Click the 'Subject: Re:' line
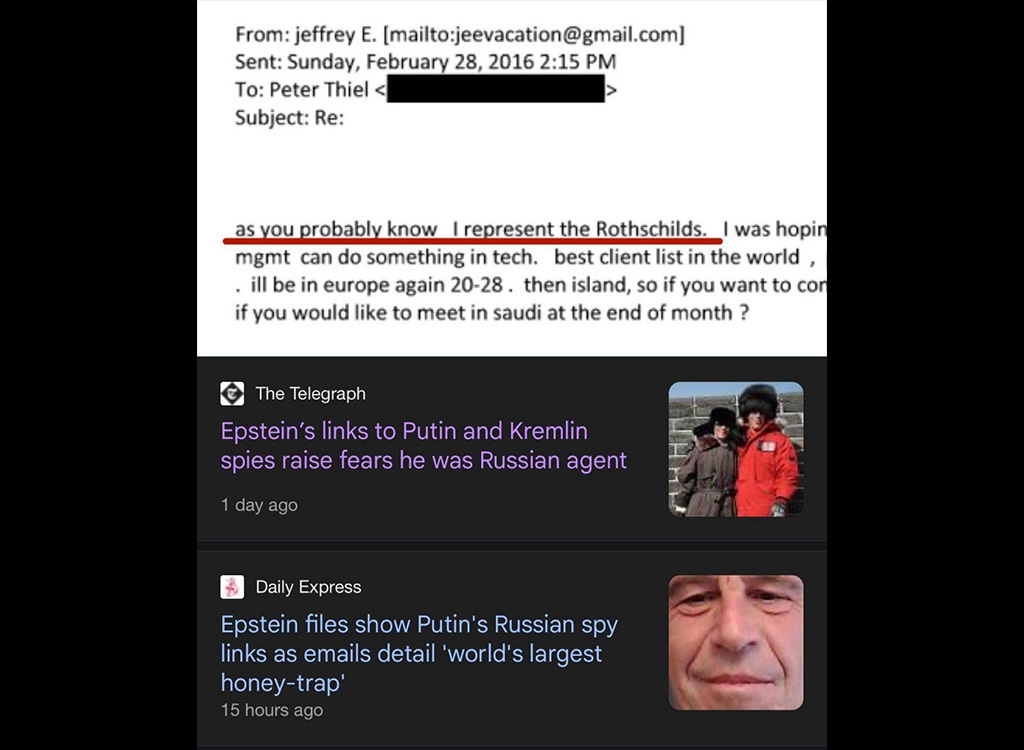The height and width of the screenshot is (750, 1024). point(289,118)
